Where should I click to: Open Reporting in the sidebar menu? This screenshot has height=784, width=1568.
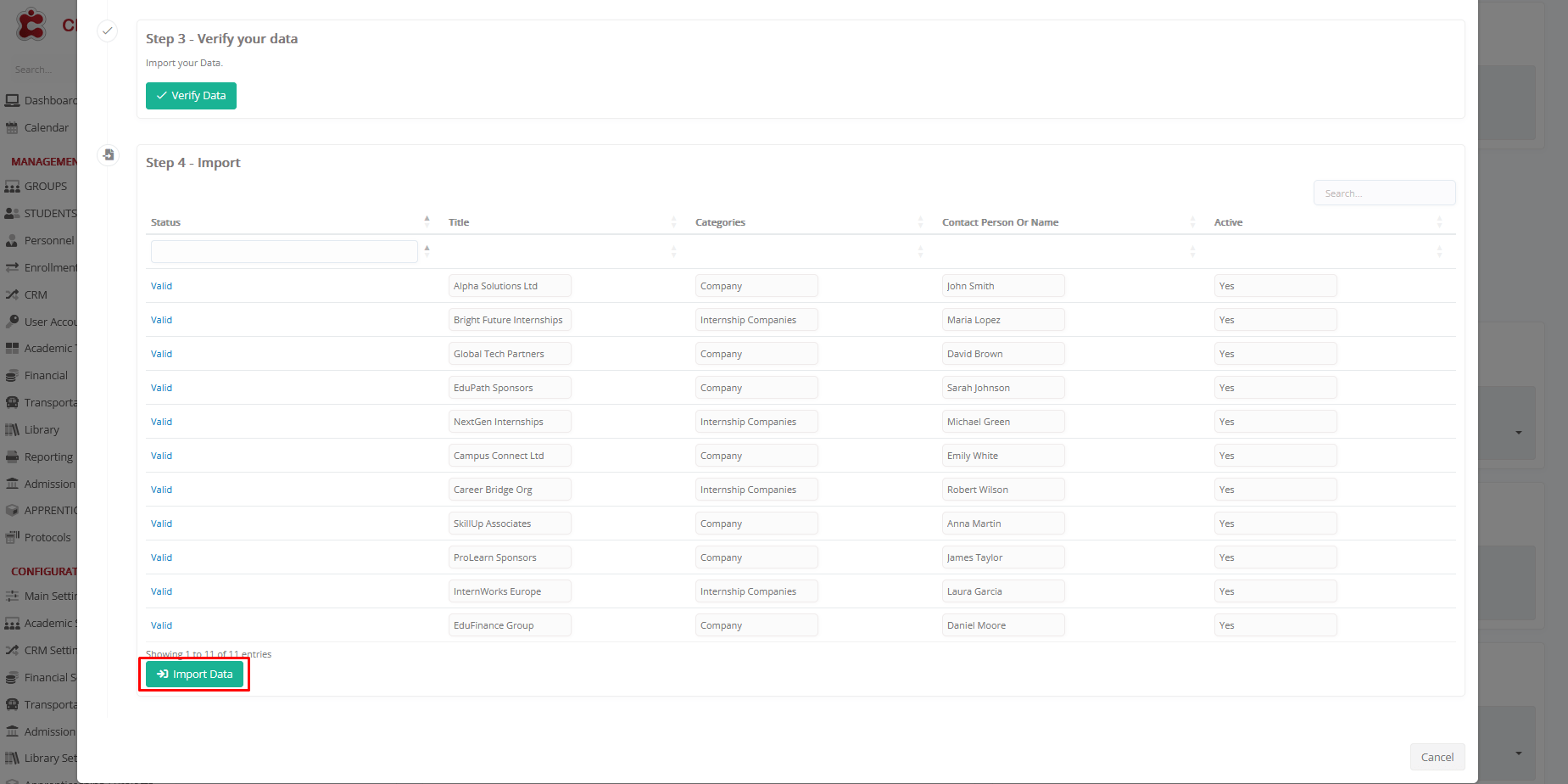point(47,457)
